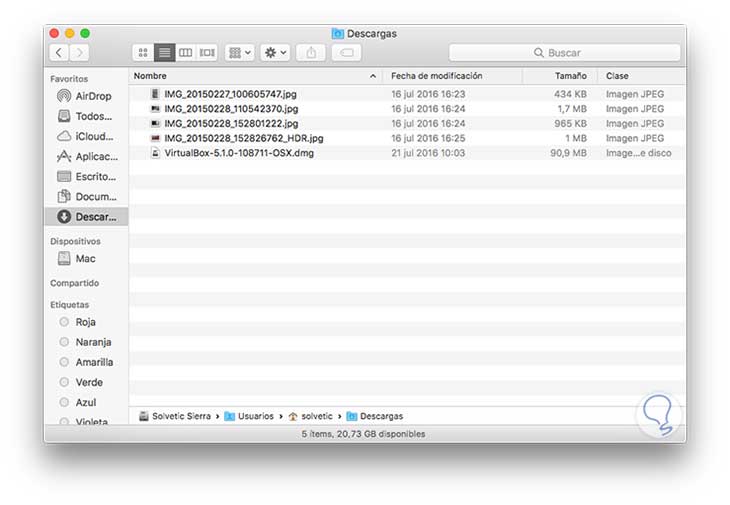Select Descar... in the sidebar
The height and width of the screenshot is (505, 730).
pyautogui.click(x=87, y=217)
